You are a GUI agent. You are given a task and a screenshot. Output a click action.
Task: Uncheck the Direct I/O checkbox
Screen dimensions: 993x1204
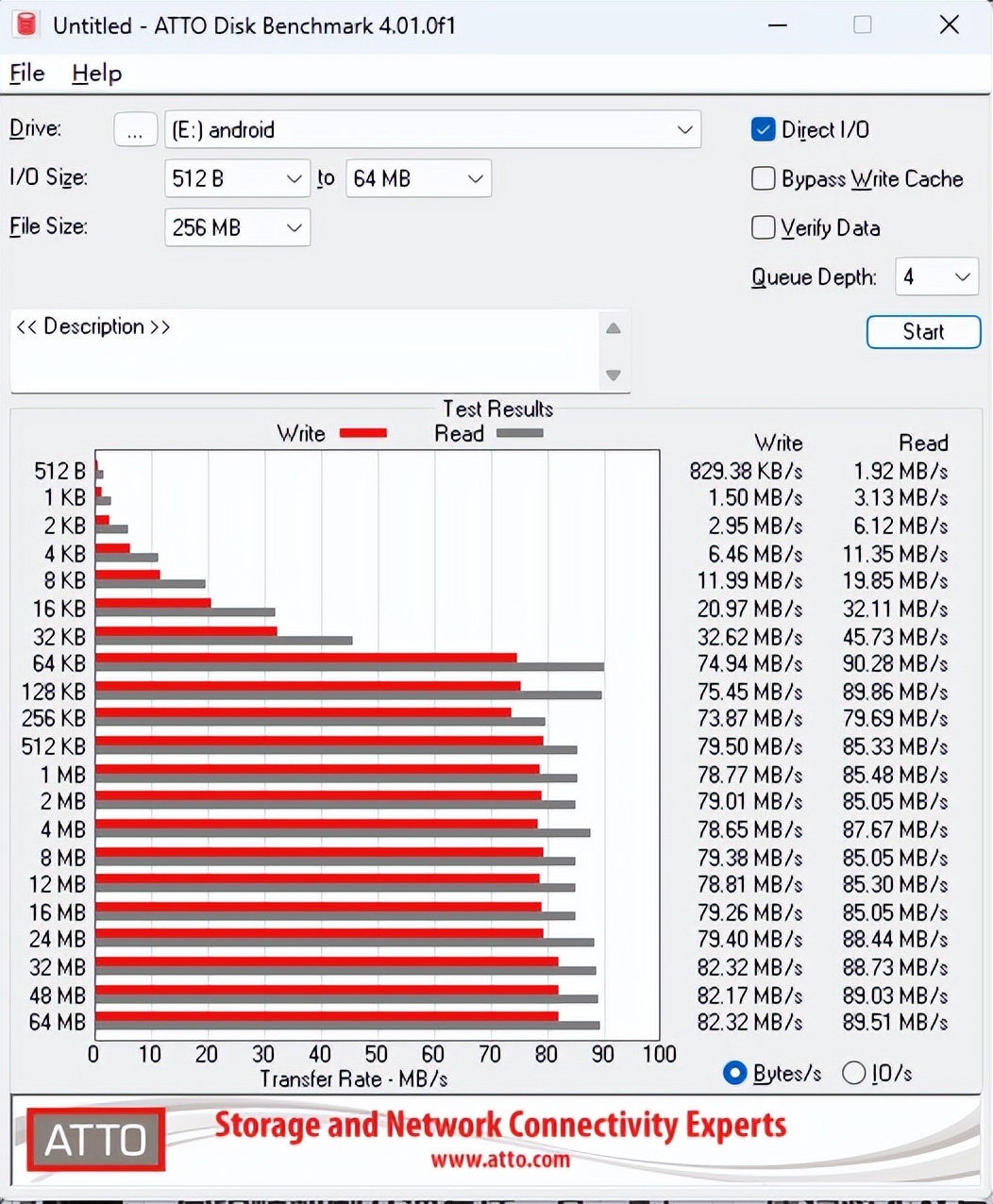[763, 129]
